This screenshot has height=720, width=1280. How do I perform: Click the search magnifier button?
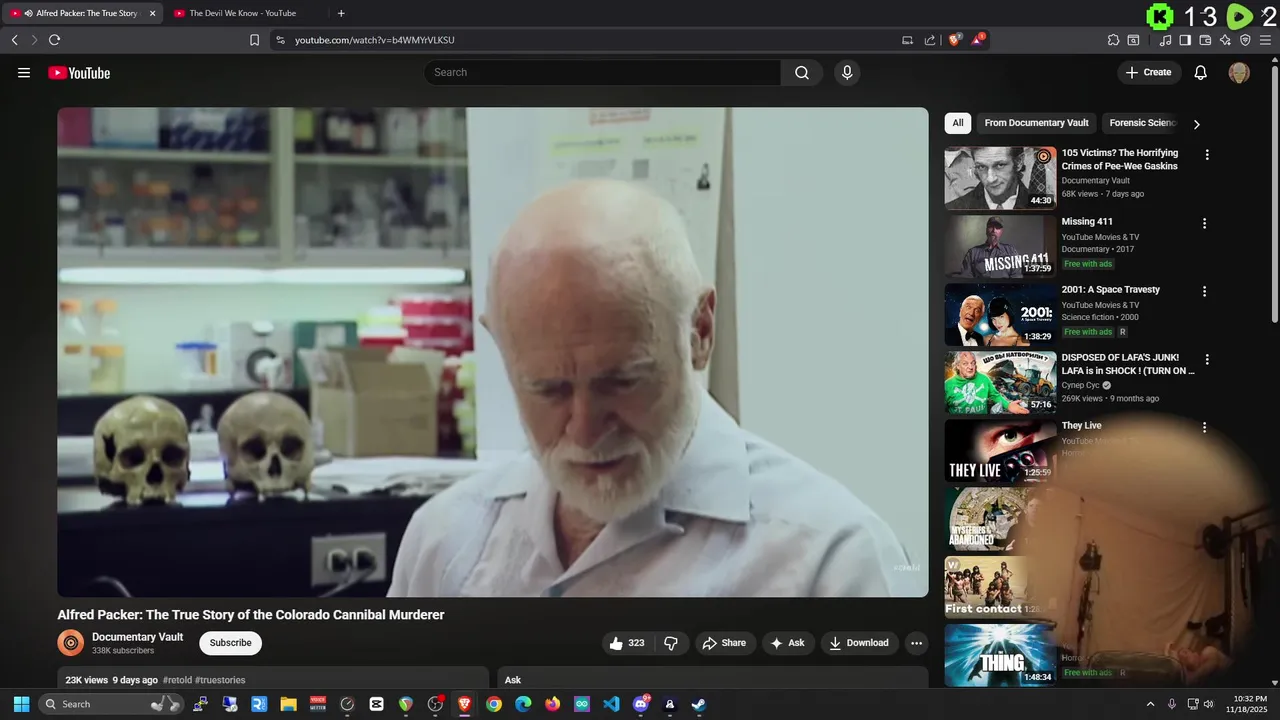click(x=802, y=72)
